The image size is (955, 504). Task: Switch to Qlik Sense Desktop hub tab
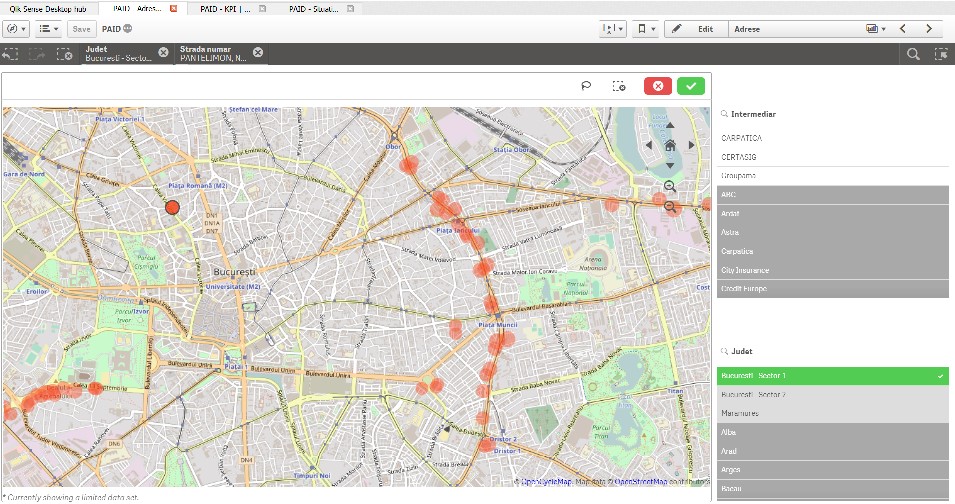tap(48, 9)
